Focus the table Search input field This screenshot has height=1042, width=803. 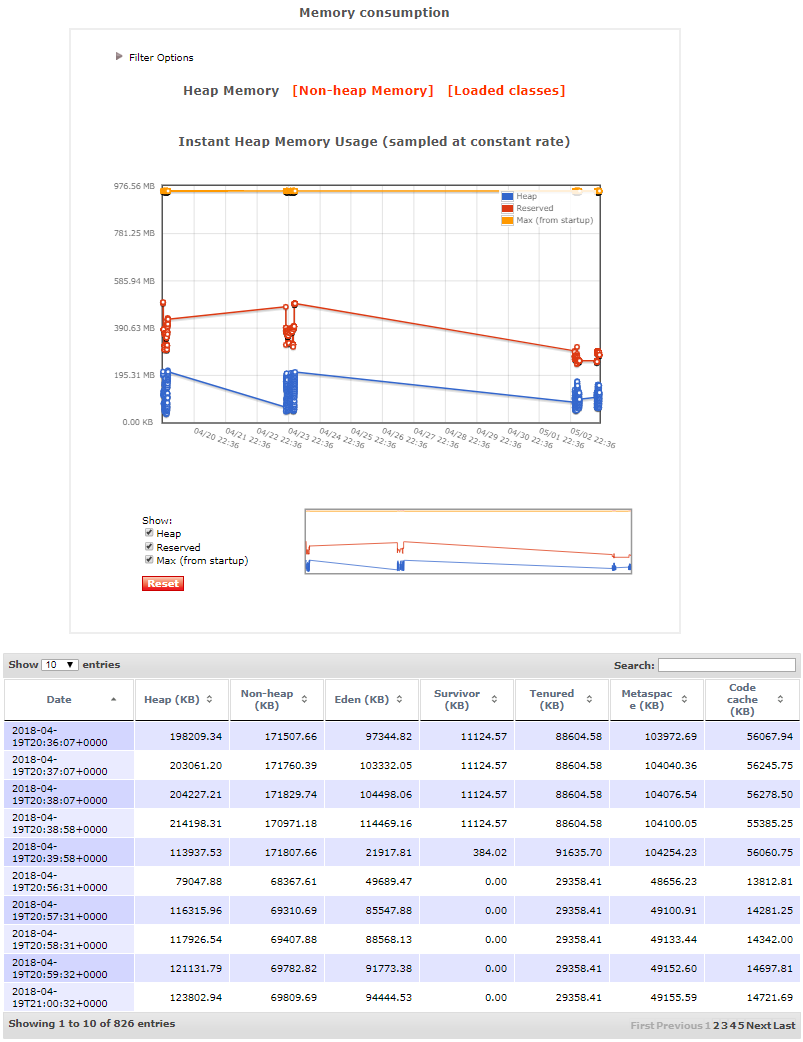coord(727,665)
